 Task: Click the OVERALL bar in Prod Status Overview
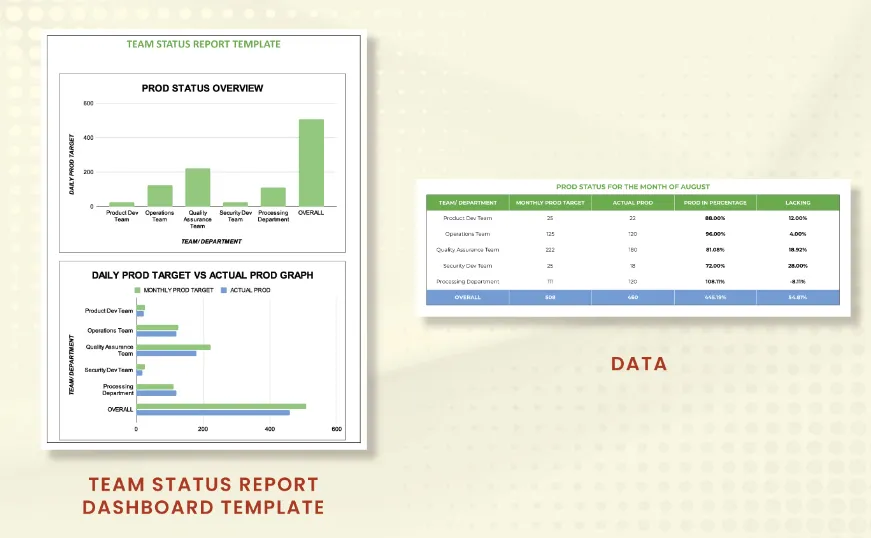pos(311,163)
